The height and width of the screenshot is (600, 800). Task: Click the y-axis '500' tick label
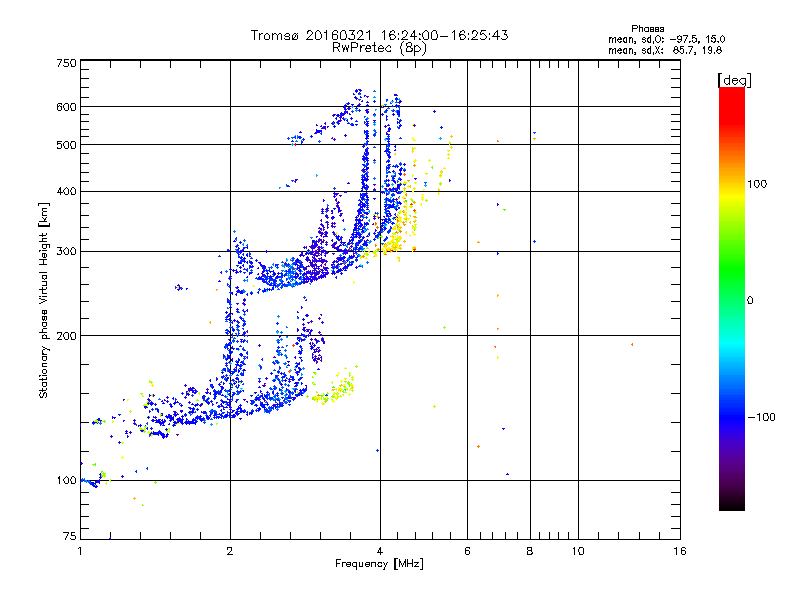pyautogui.click(x=66, y=145)
